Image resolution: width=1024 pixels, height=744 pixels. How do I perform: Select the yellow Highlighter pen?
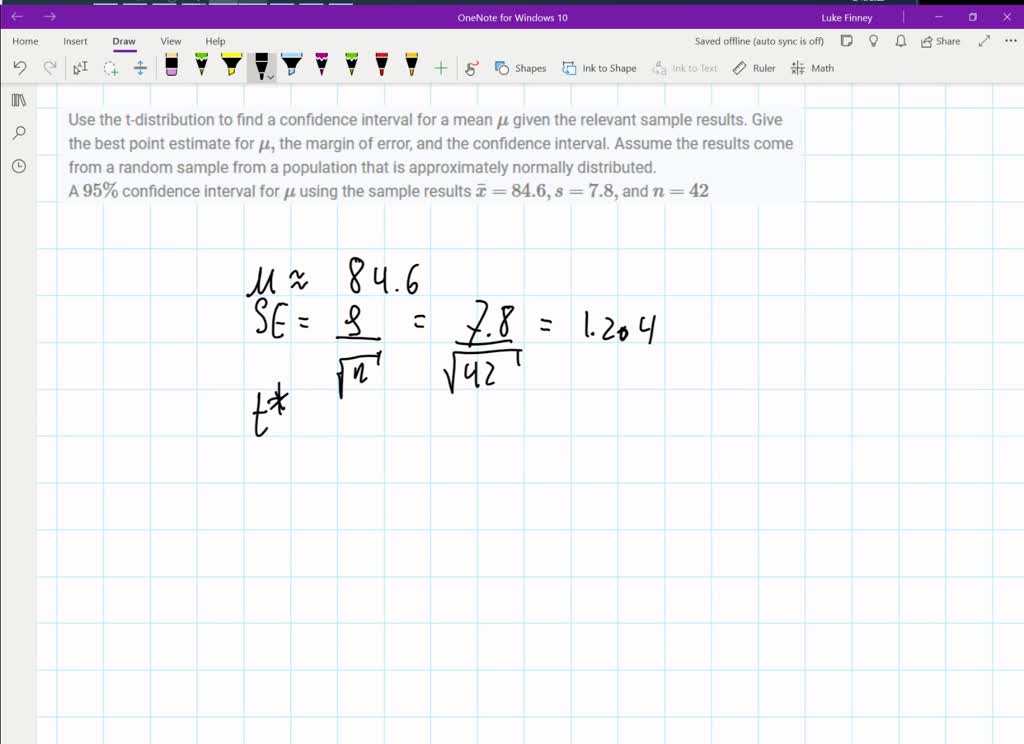229,68
